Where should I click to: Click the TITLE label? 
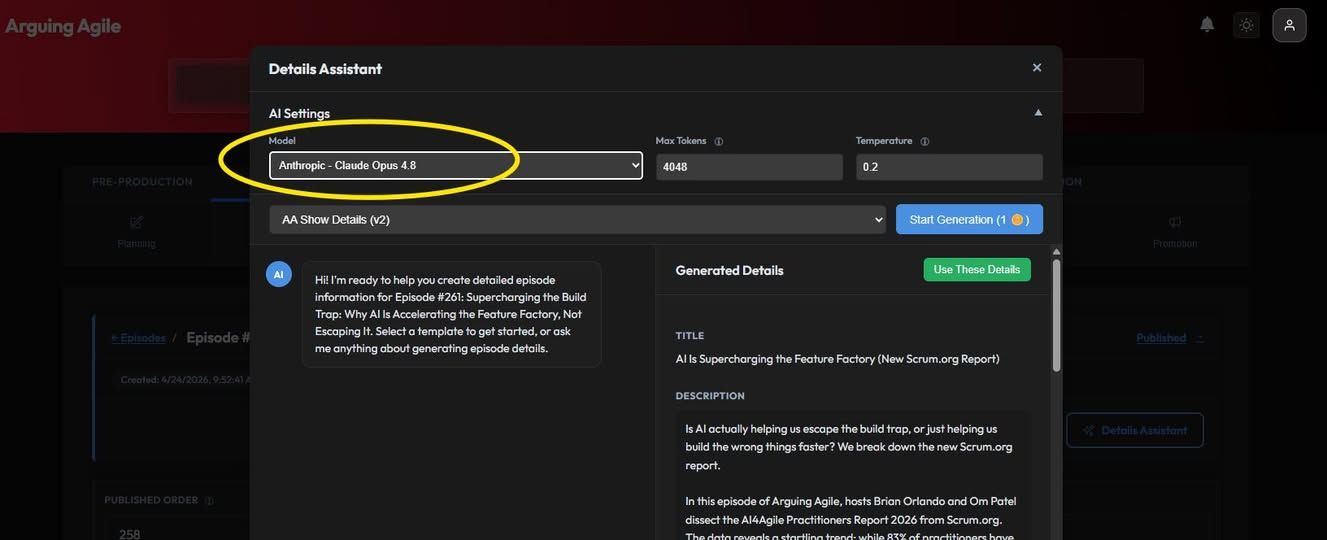(x=690, y=336)
